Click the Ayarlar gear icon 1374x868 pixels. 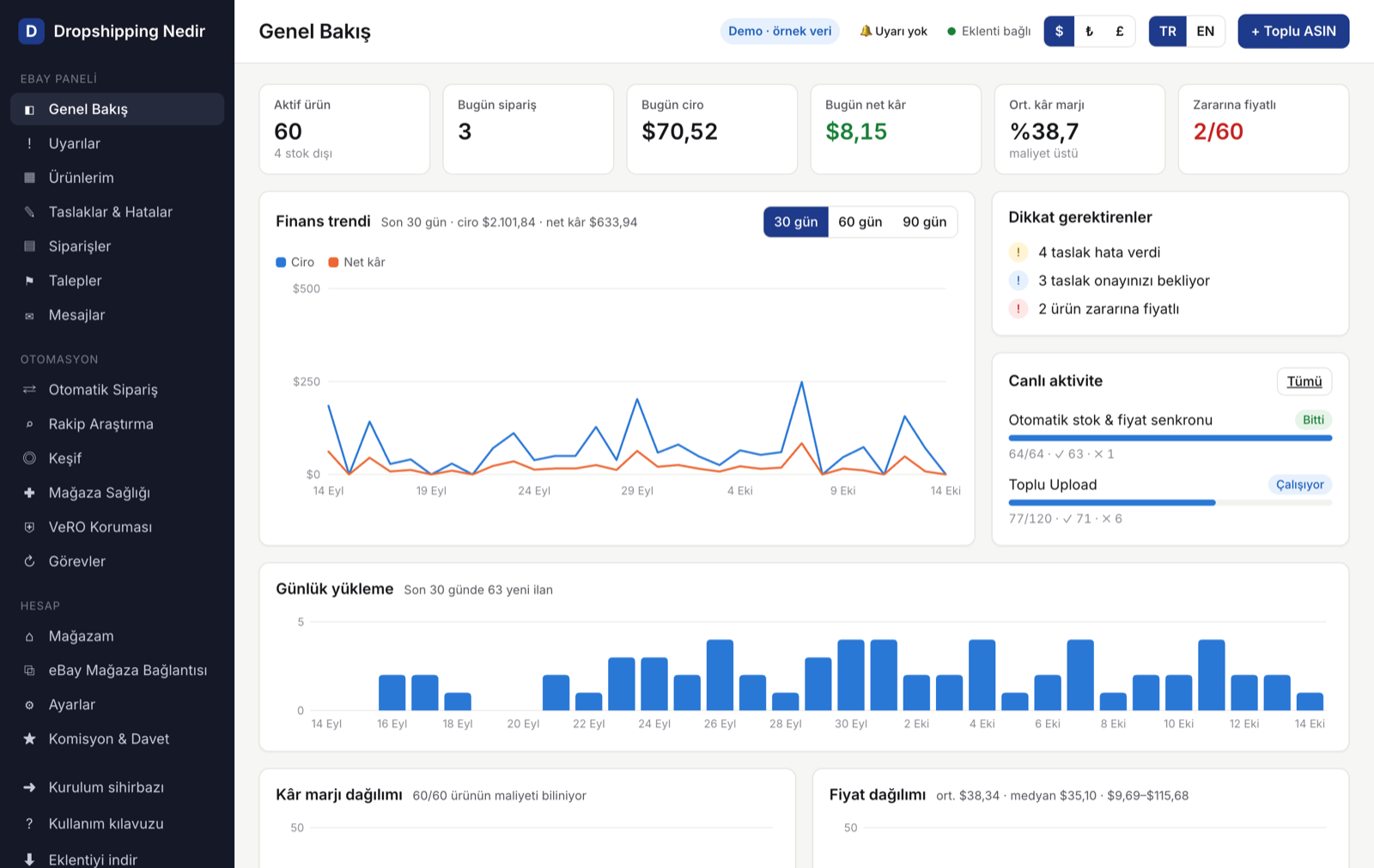pos(29,705)
